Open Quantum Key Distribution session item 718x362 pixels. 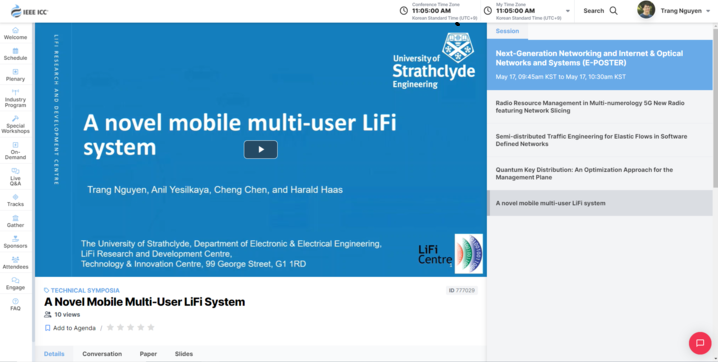click(600, 173)
